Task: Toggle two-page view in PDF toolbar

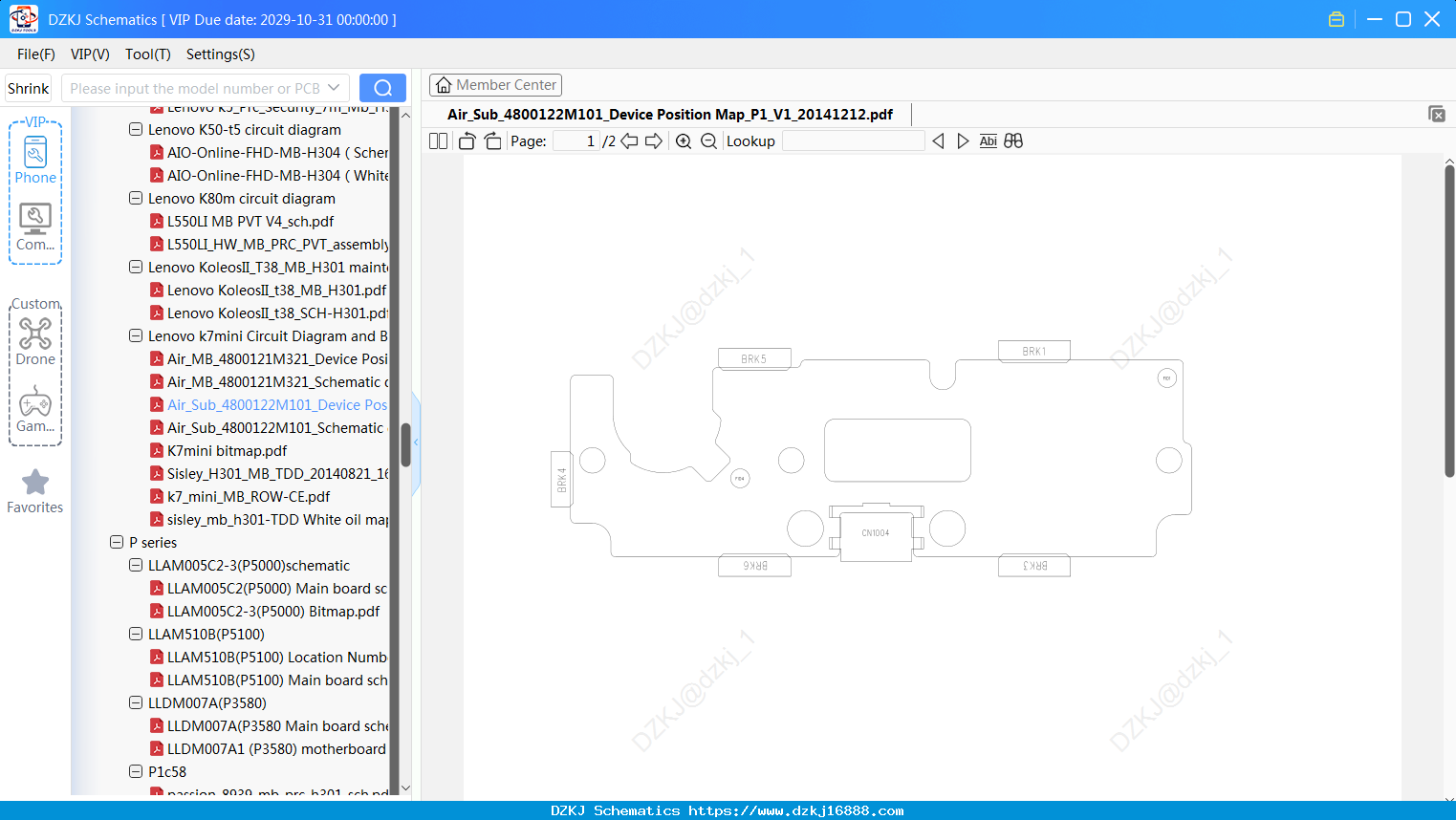Action: coord(439,140)
